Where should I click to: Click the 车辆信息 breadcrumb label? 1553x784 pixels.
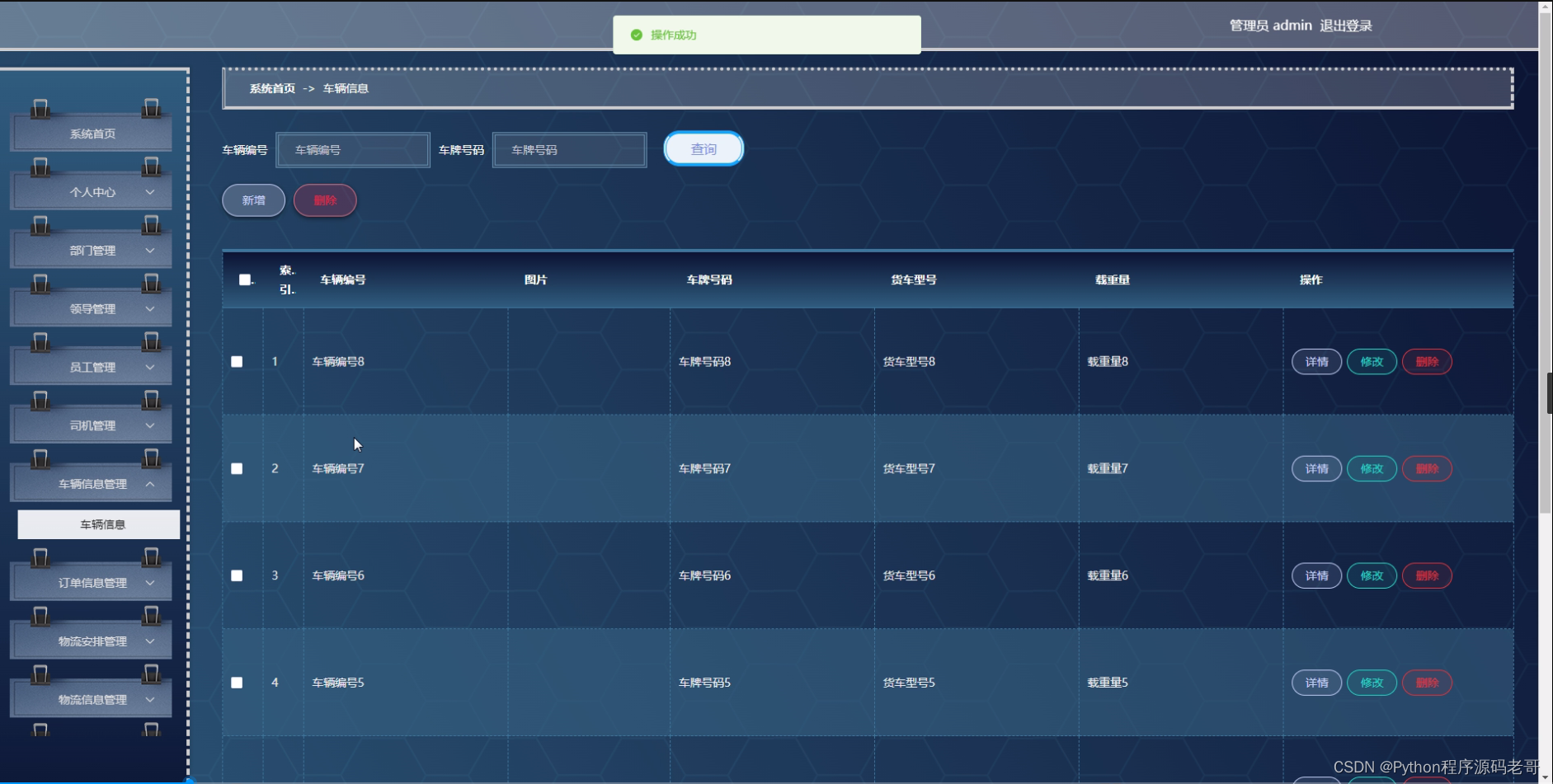(346, 88)
